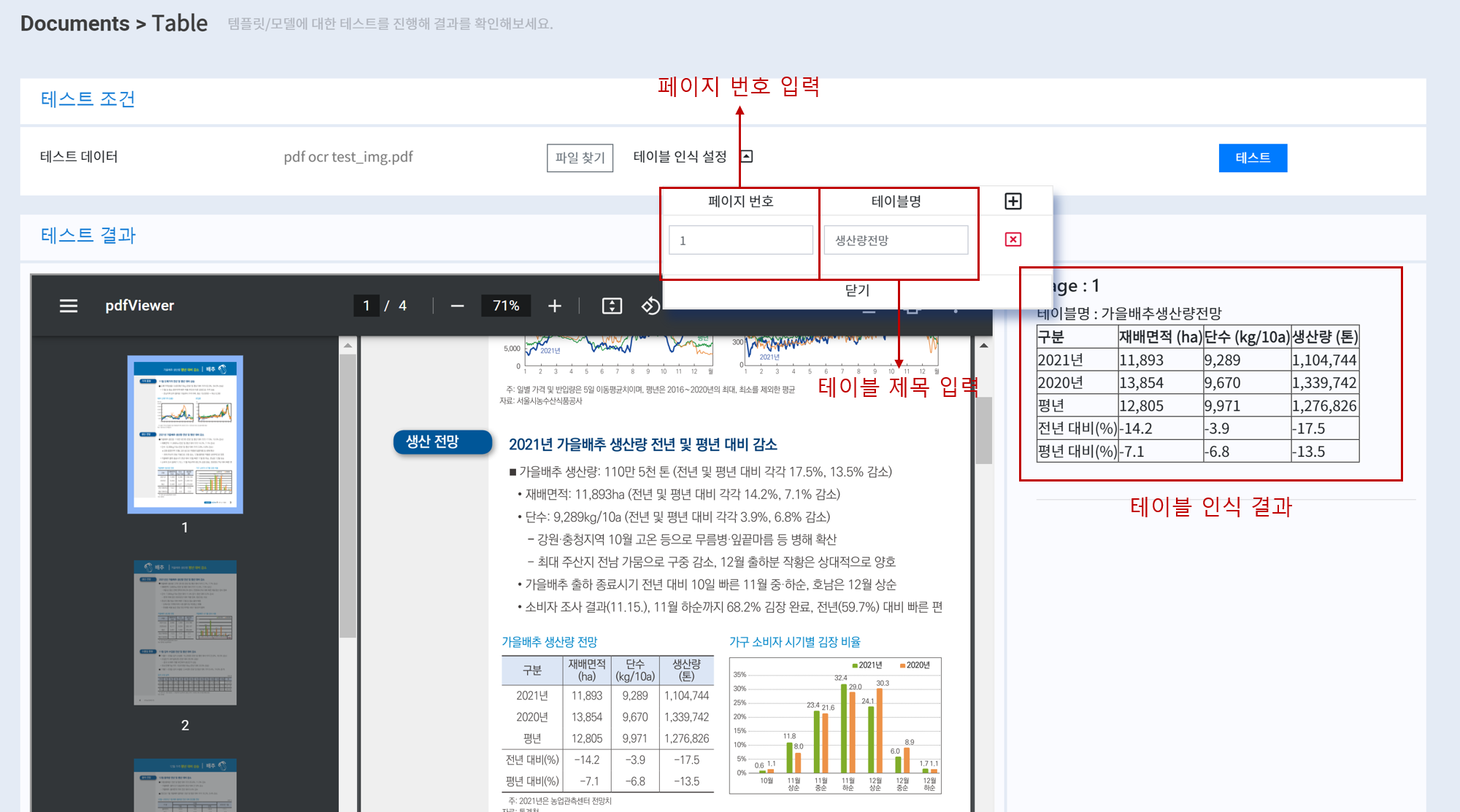Click the 테스트 결과 section heading
This screenshot has width=1460, height=812.
click(x=88, y=236)
